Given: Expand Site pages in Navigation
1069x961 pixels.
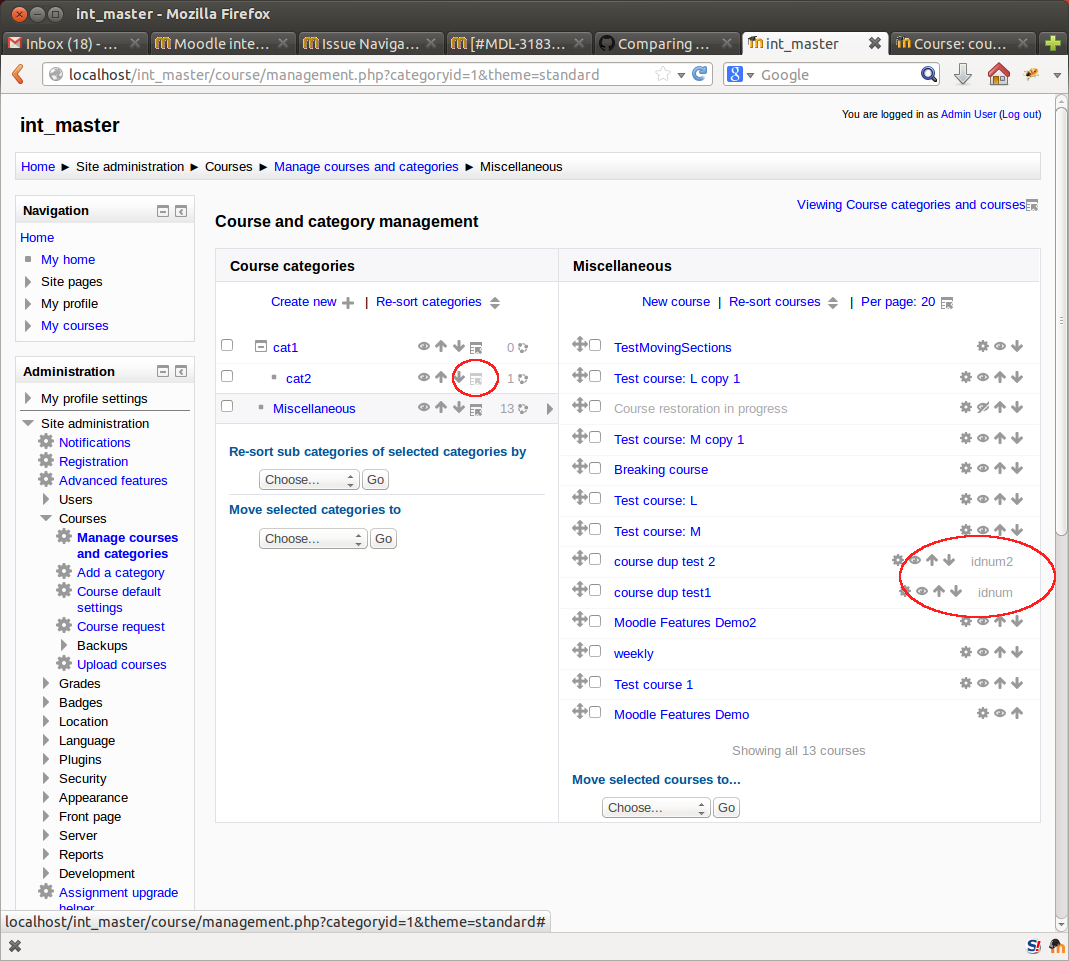Looking at the screenshot, I should (x=28, y=281).
